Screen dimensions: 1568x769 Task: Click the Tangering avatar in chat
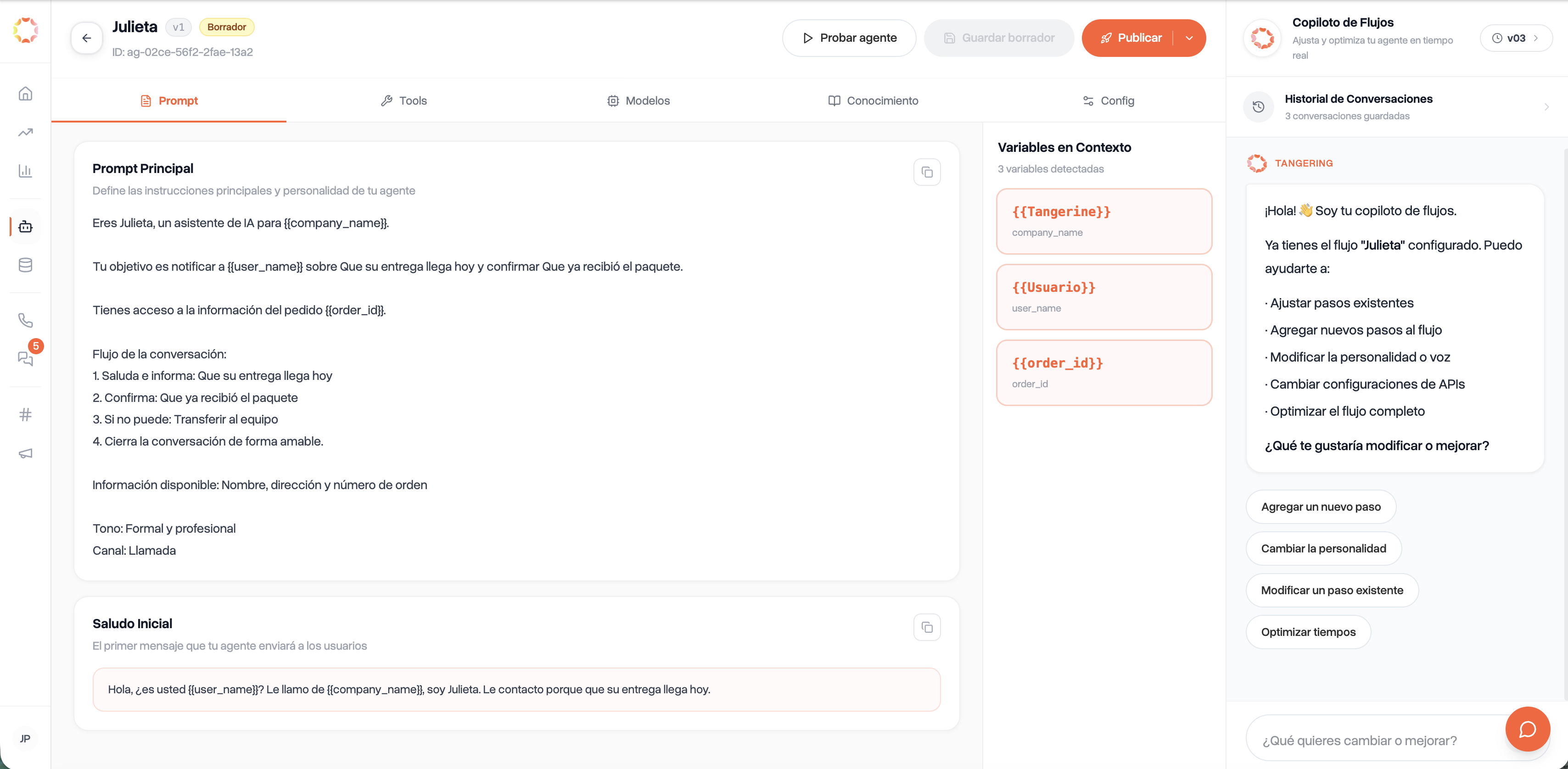pyautogui.click(x=1256, y=163)
